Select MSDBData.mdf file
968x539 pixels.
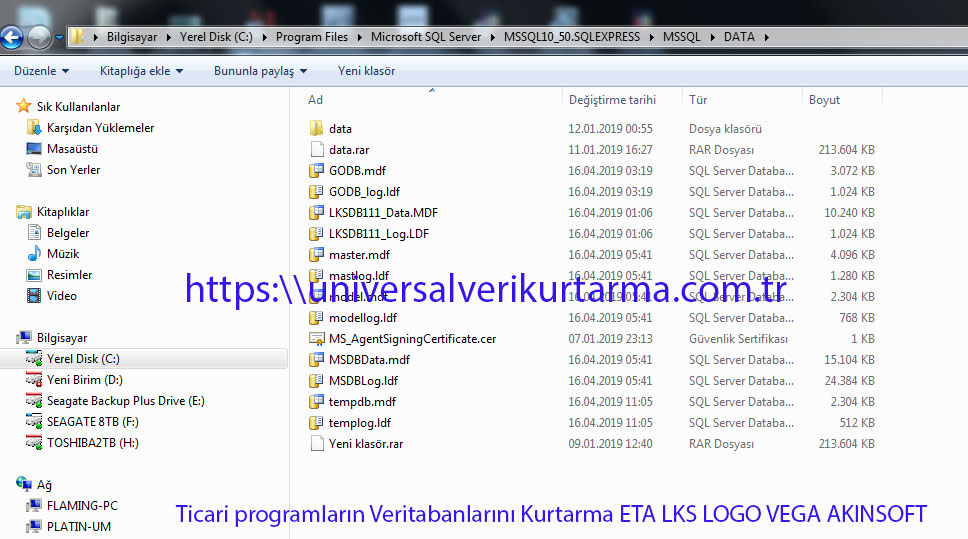tap(369, 360)
